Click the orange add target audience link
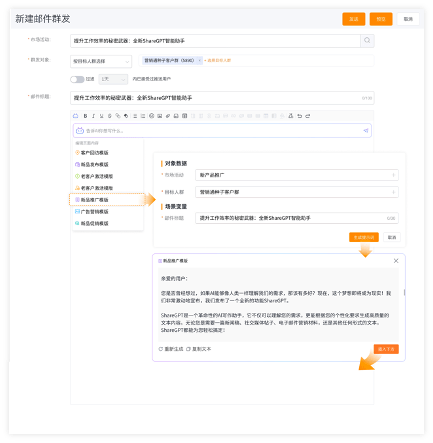Viewport: 433px width, 443px height. click(218, 60)
